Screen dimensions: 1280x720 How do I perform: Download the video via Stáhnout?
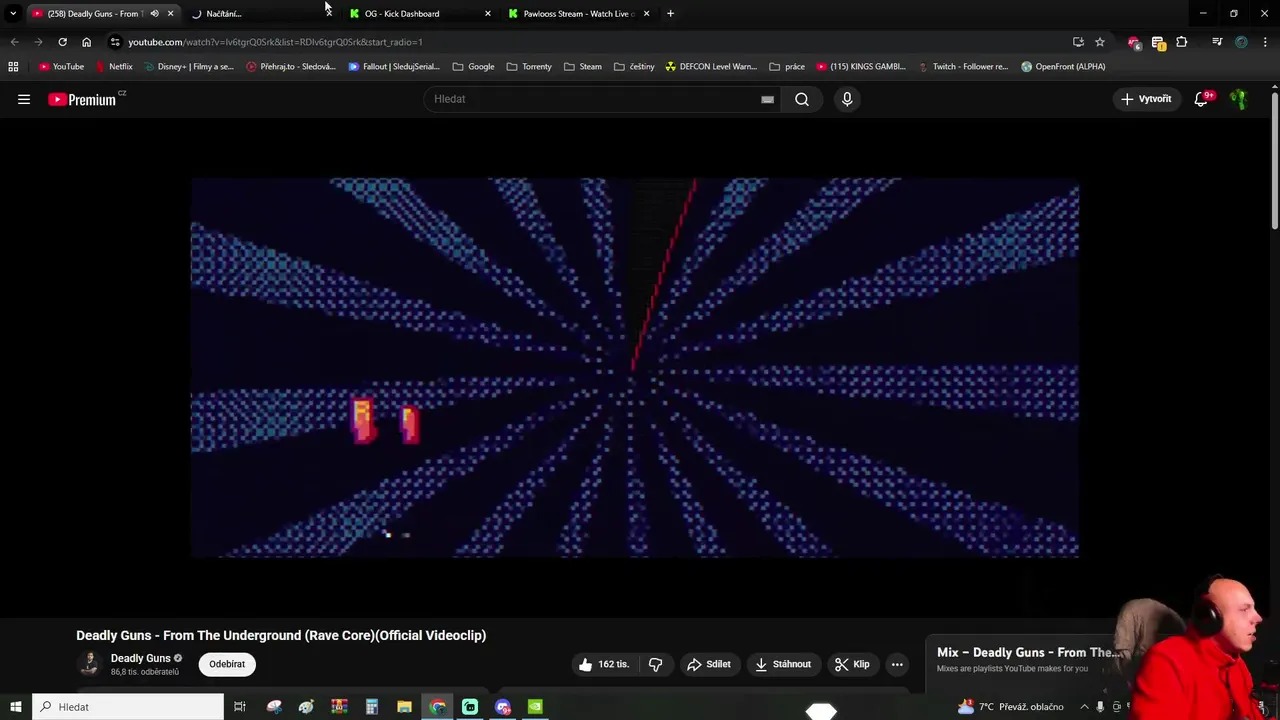(x=783, y=664)
